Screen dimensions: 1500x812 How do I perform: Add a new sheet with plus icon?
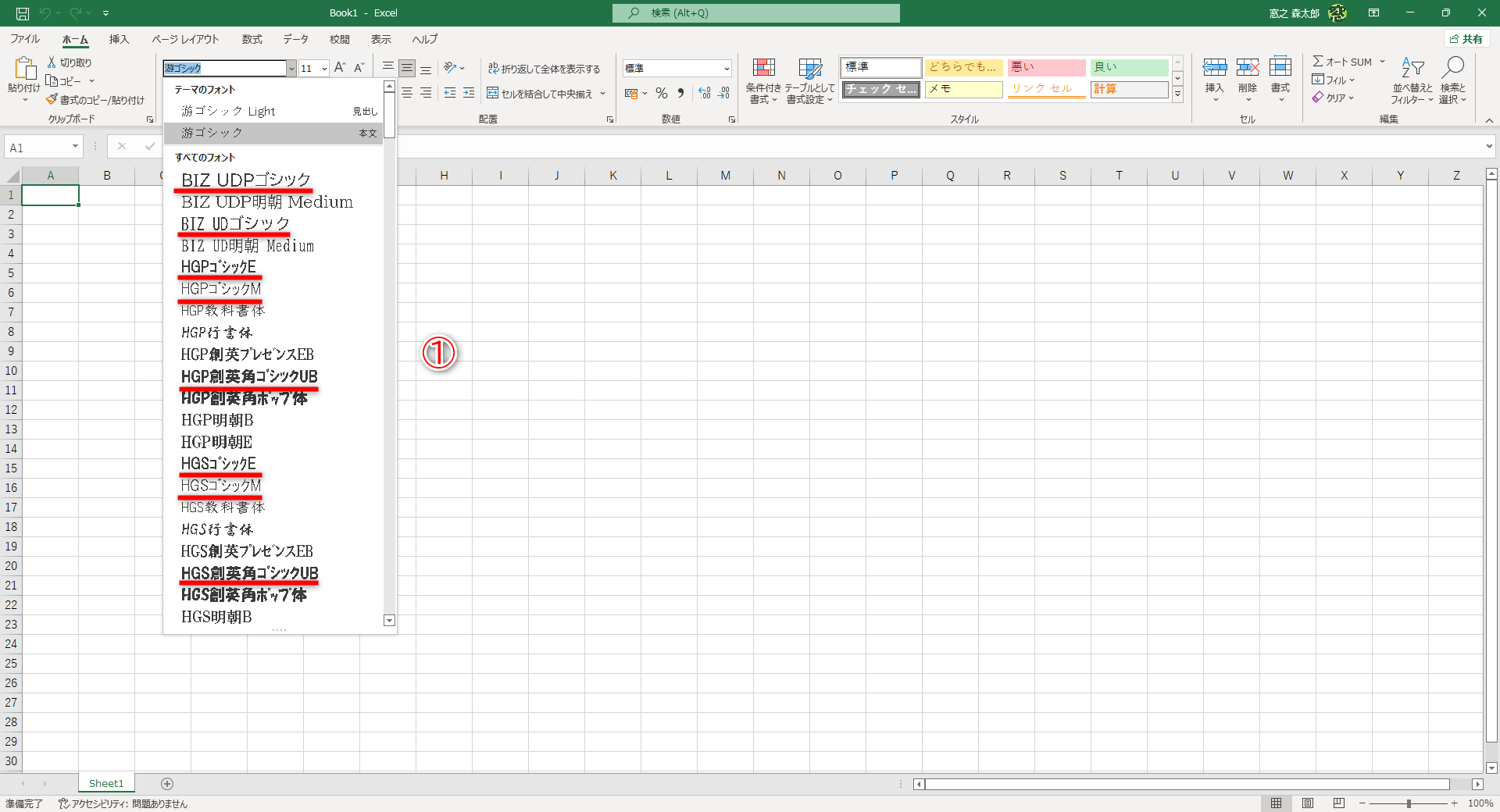pyautogui.click(x=167, y=783)
